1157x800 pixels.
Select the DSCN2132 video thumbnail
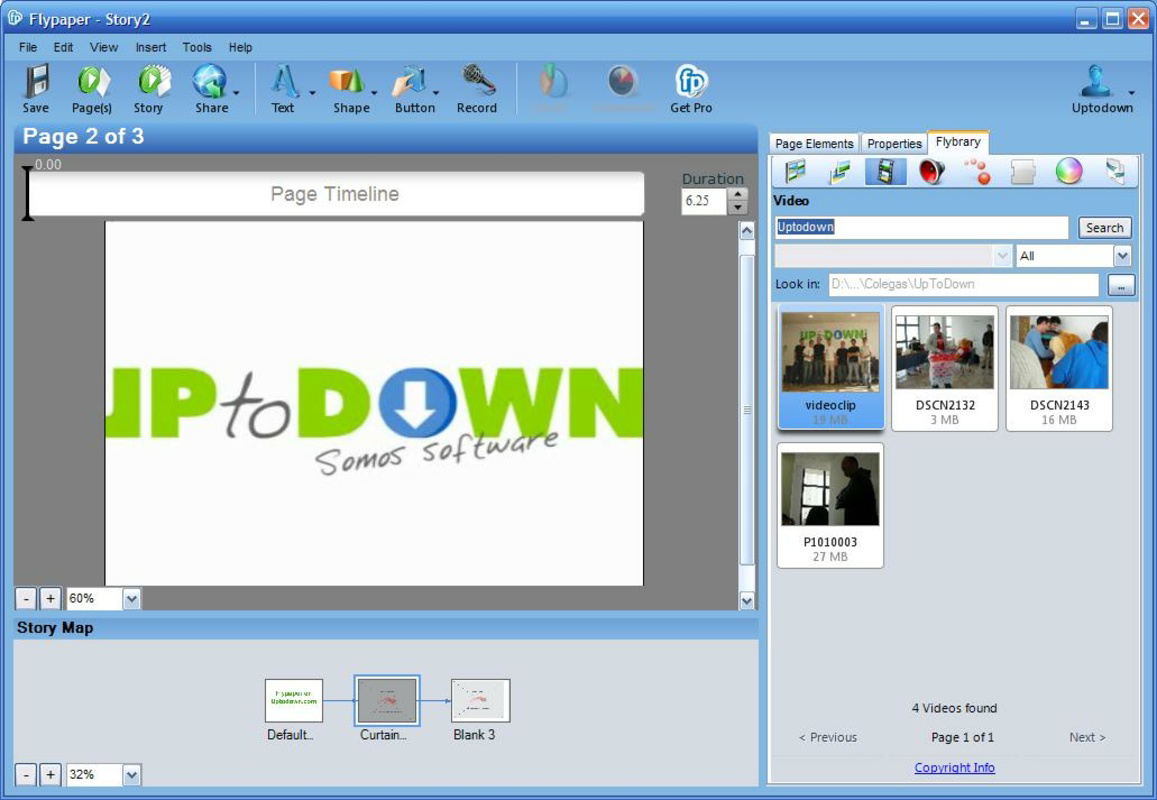click(944, 368)
